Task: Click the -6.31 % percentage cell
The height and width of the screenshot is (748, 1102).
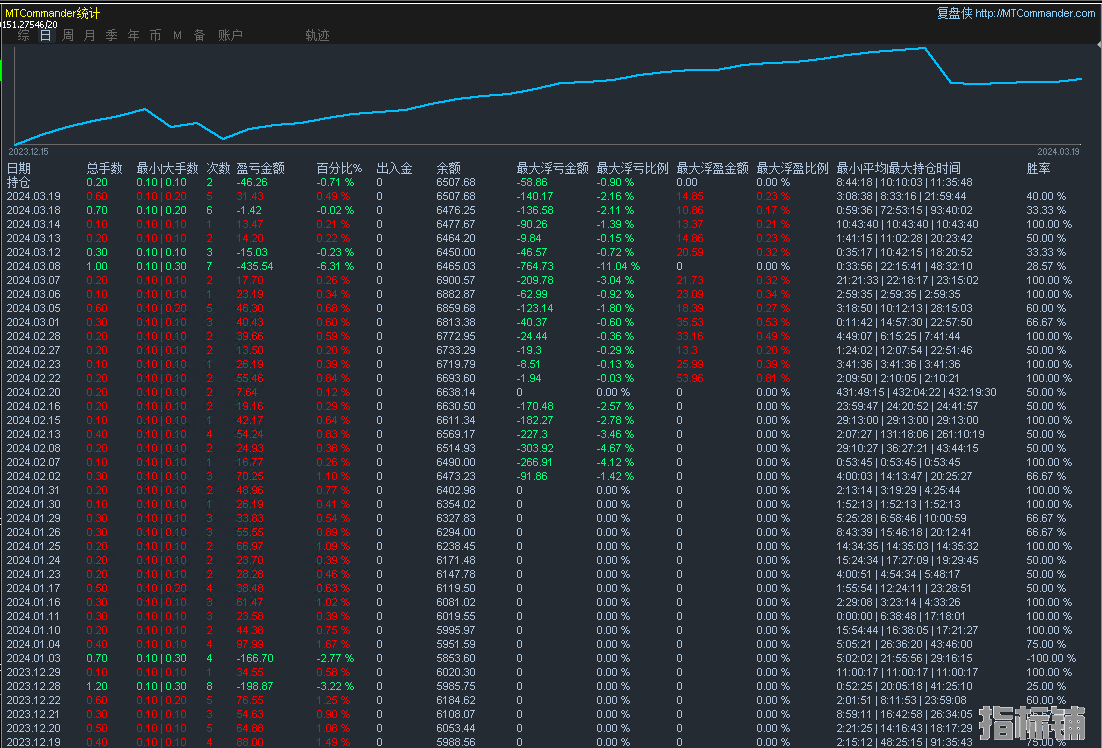Action: tap(335, 266)
